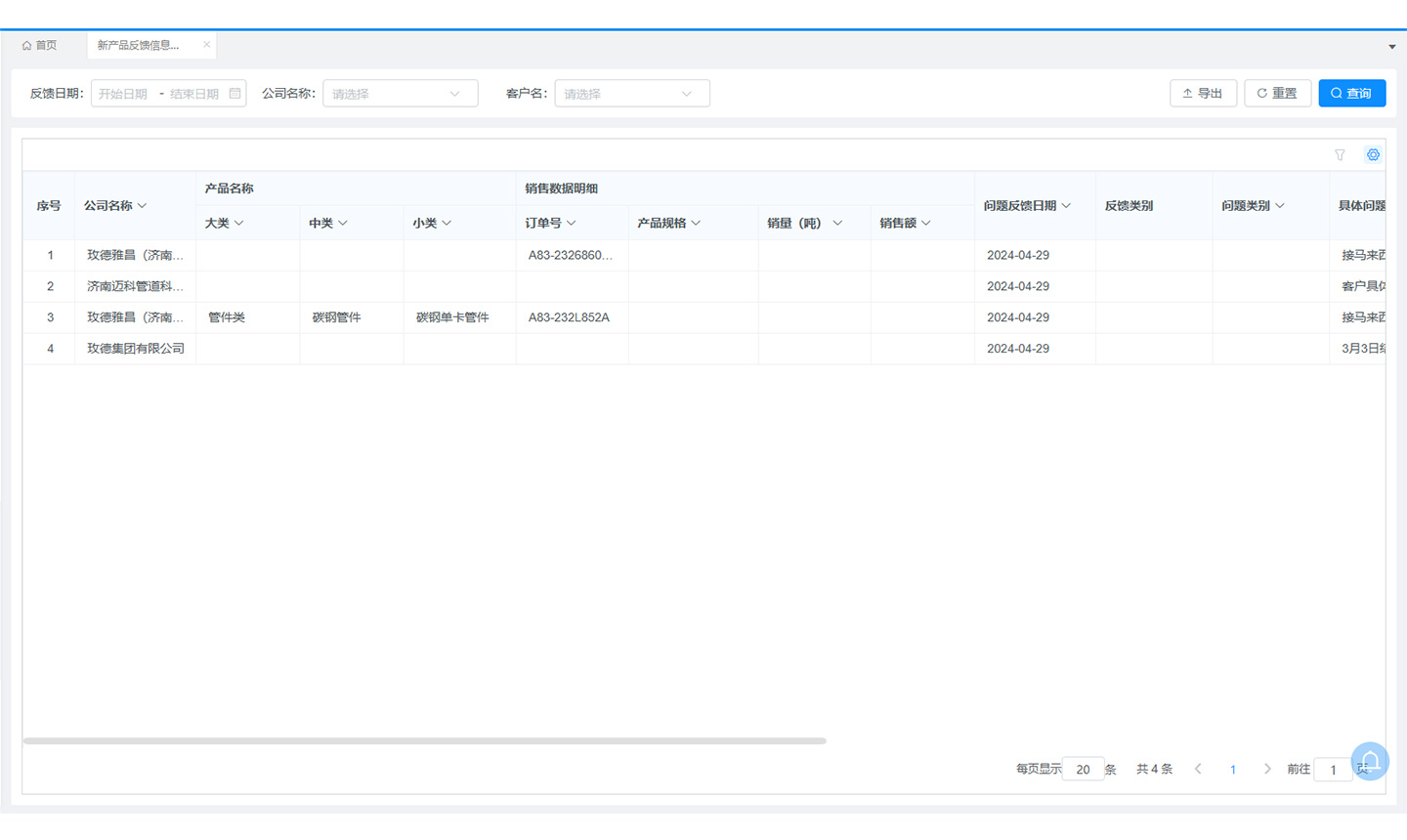The height and width of the screenshot is (840, 1407).
Task: Click the home icon on the 首页 tab
Action: pyautogui.click(x=28, y=45)
